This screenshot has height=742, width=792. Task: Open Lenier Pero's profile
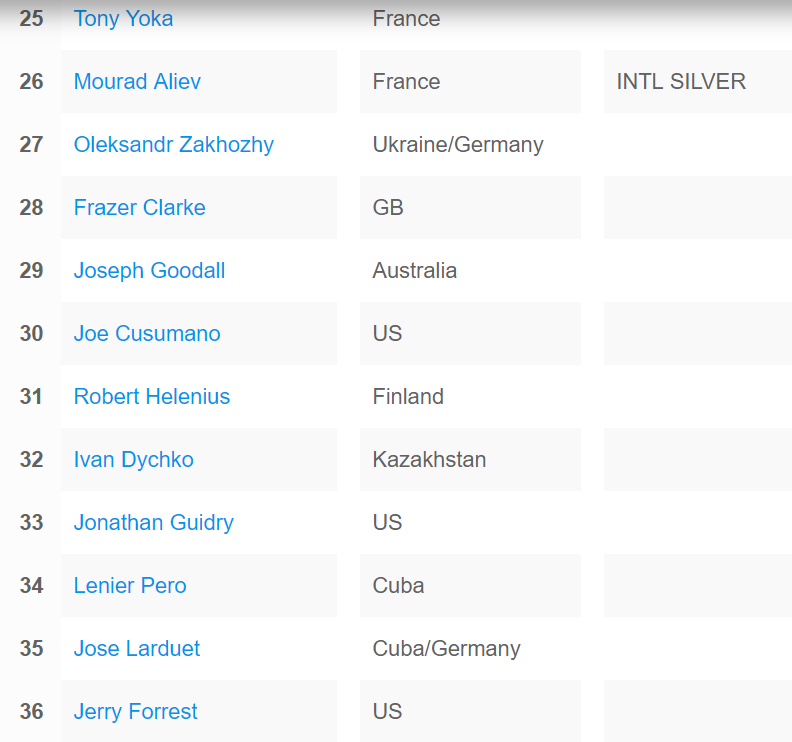pyautogui.click(x=130, y=586)
